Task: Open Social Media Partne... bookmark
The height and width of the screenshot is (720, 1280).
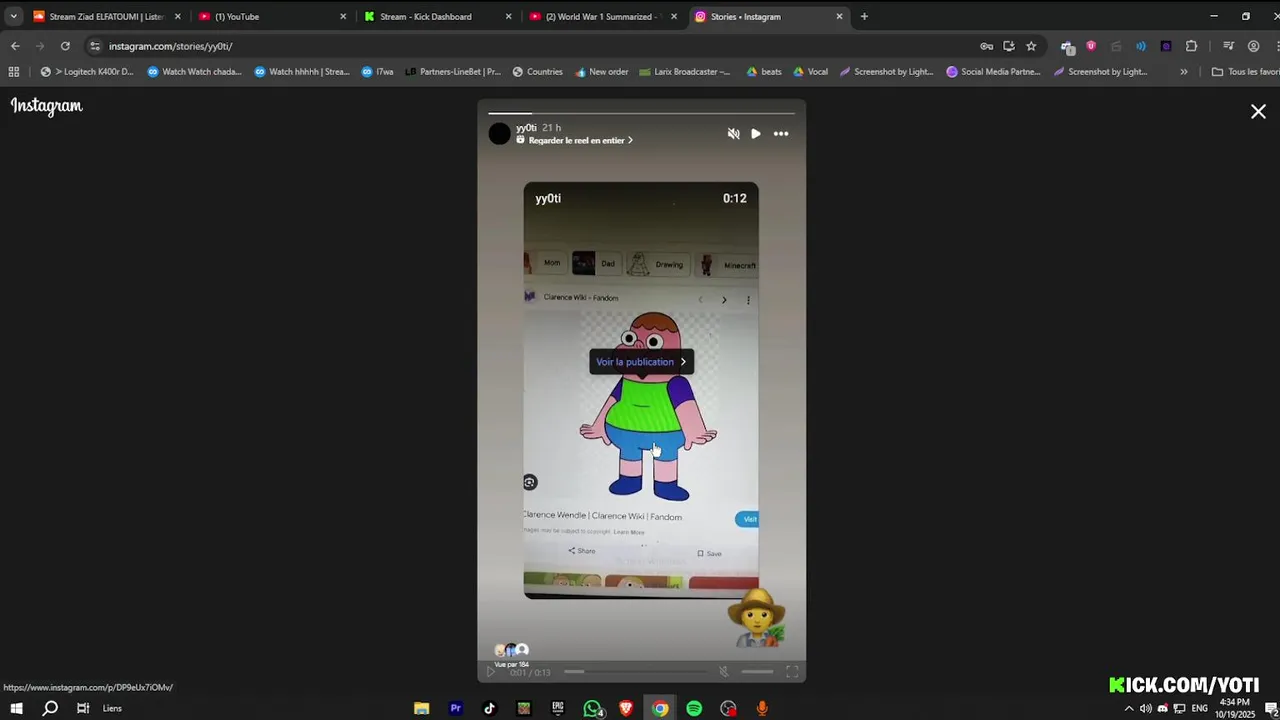Action: [993, 72]
